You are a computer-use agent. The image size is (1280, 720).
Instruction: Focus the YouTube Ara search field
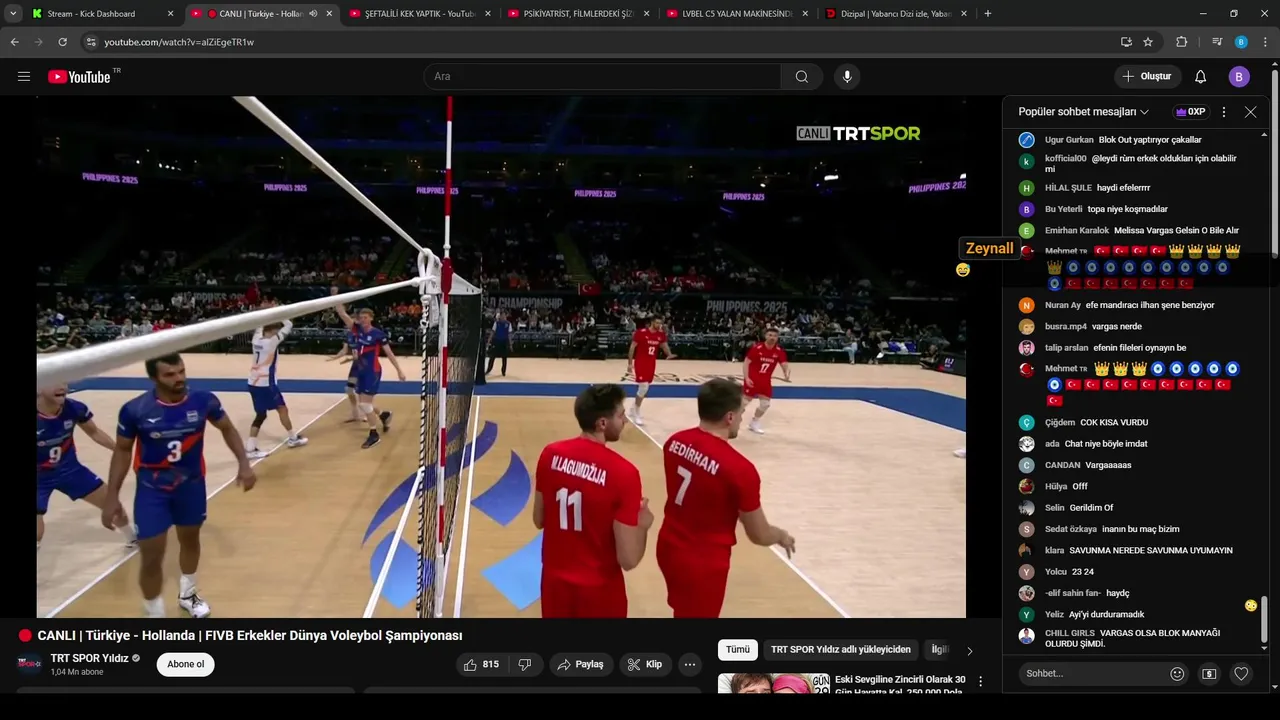click(603, 76)
